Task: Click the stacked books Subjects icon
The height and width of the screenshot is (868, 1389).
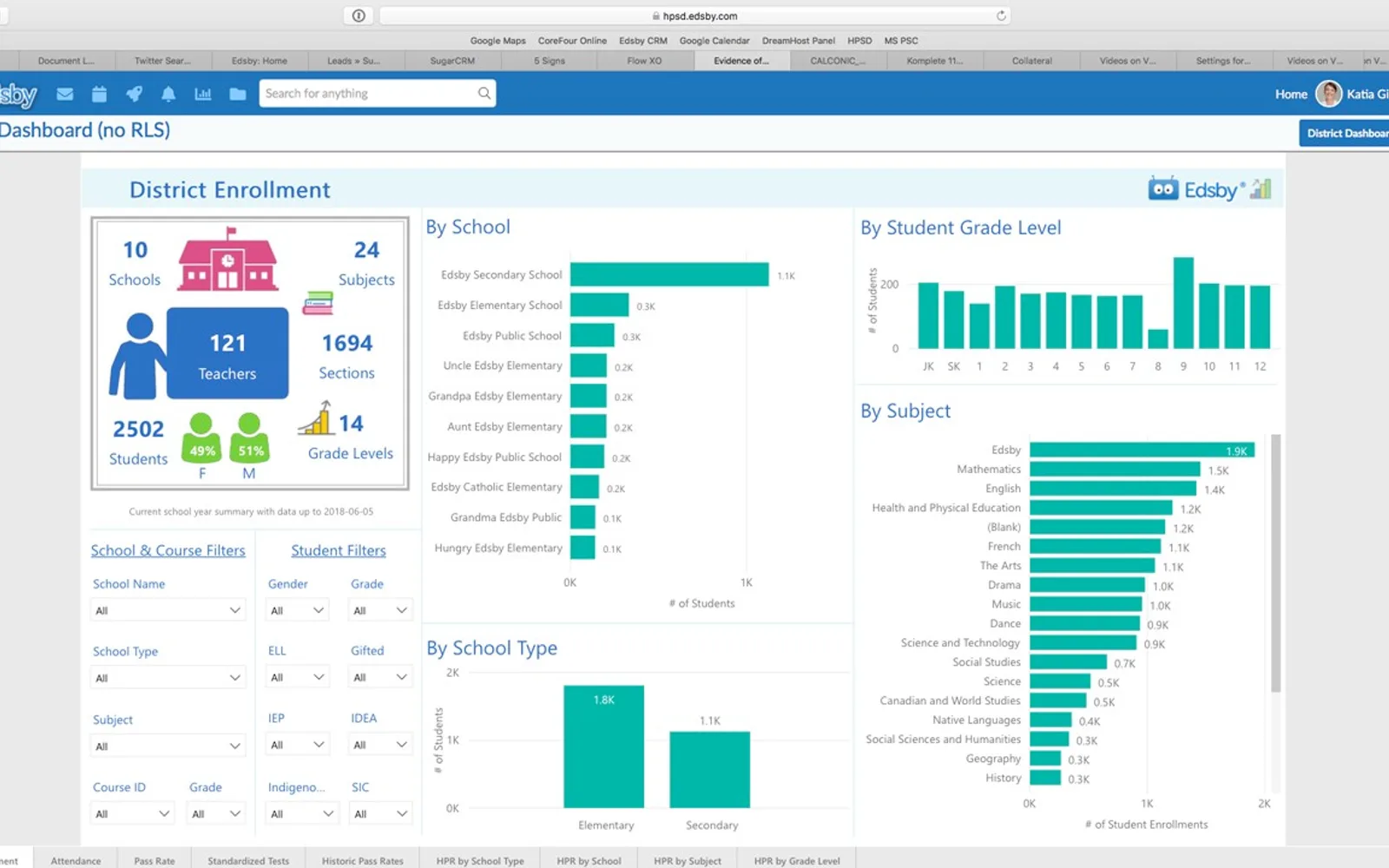Action: (x=318, y=304)
